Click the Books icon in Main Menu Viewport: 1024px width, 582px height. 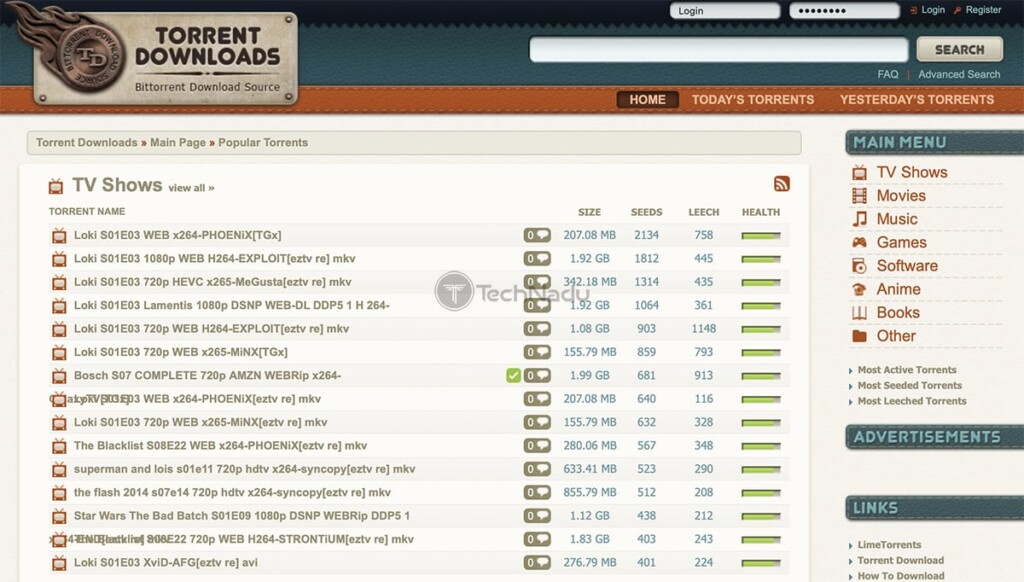859,313
